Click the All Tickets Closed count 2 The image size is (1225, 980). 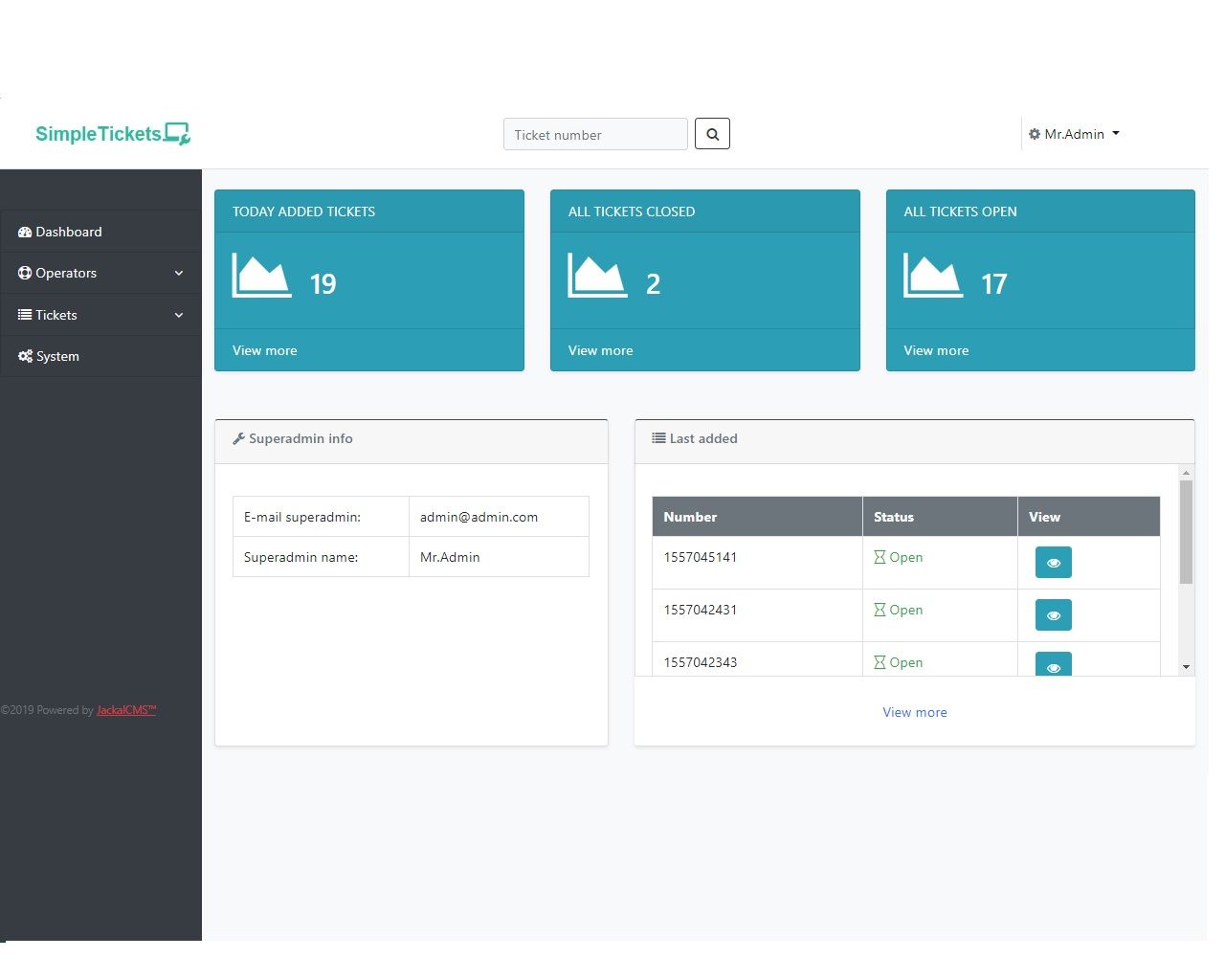click(x=654, y=284)
